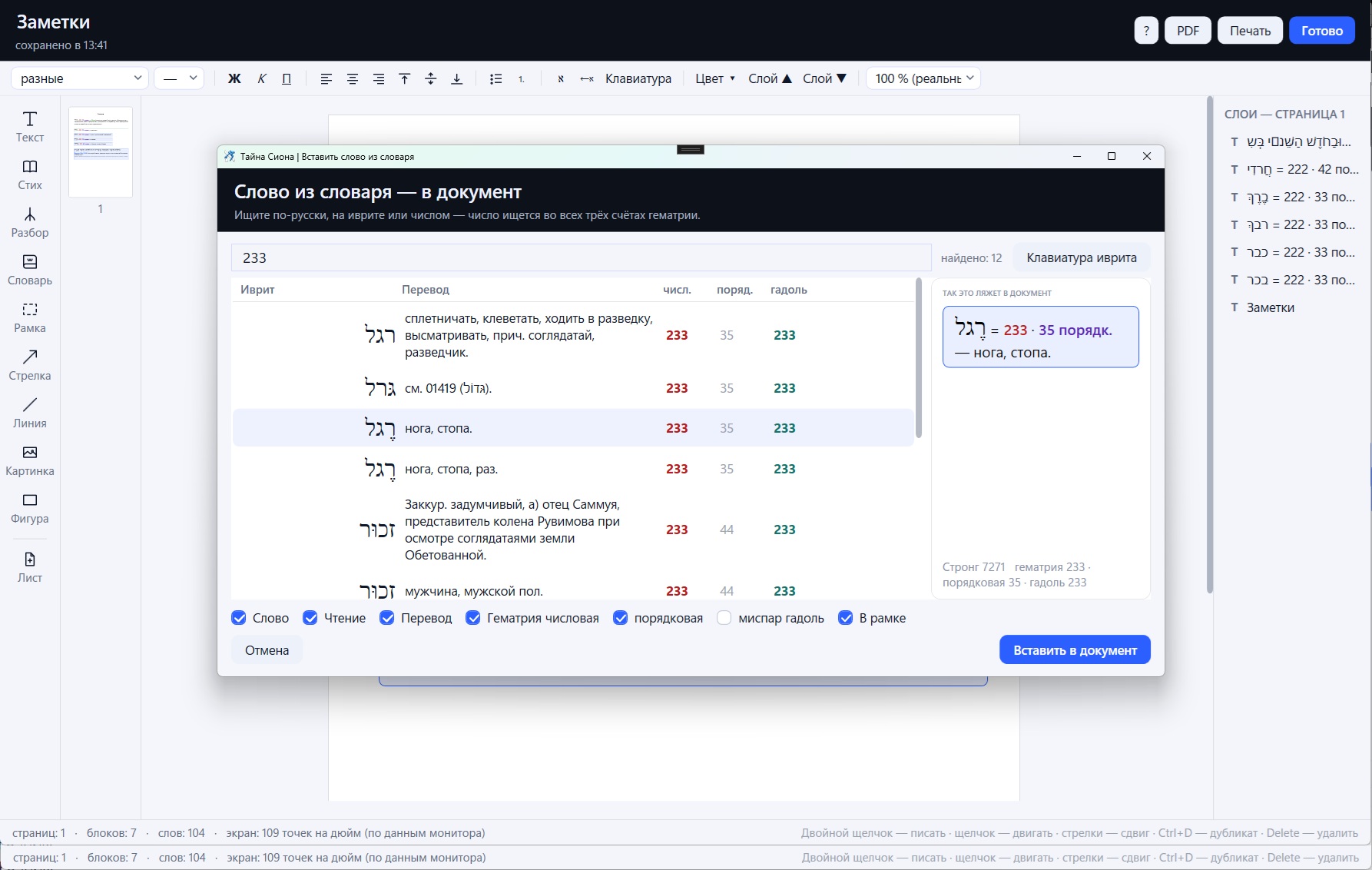This screenshot has width=1372, height=870.
Task: Toggle bold Ж formatting
Action: (x=235, y=78)
